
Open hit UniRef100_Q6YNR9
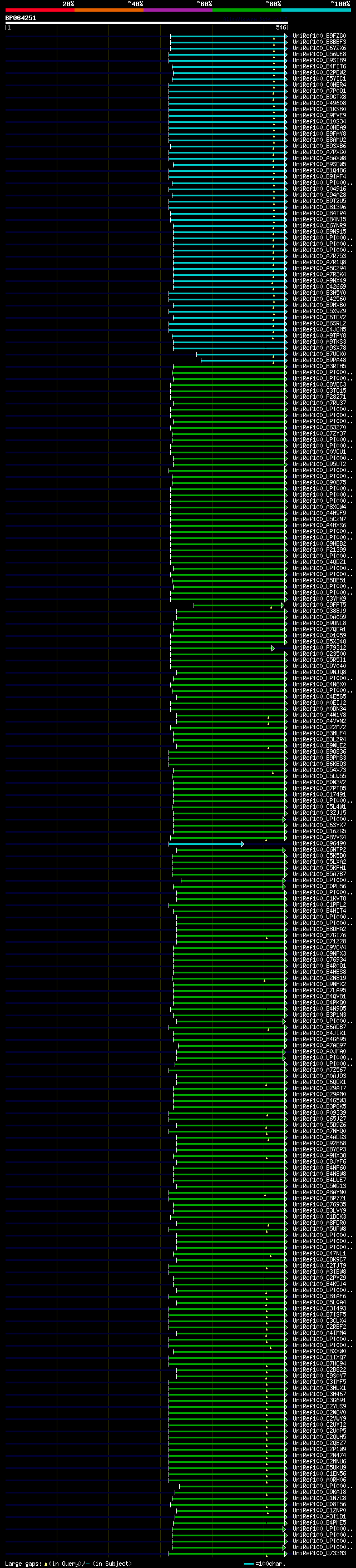[x=319, y=225]
